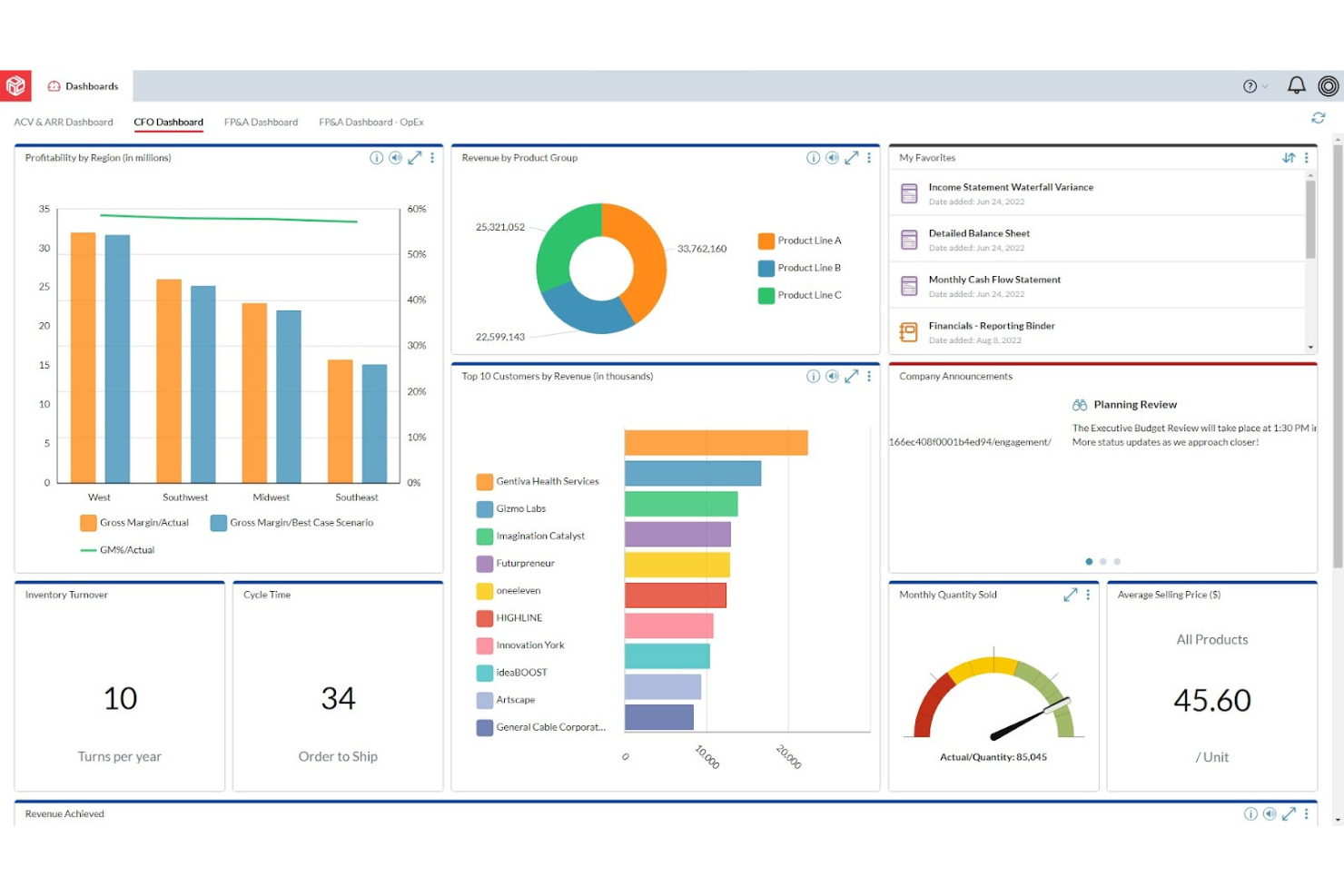1344x896 pixels.
Task: Click the Financials Reporting Binder icon
Action: [x=909, y=331]
